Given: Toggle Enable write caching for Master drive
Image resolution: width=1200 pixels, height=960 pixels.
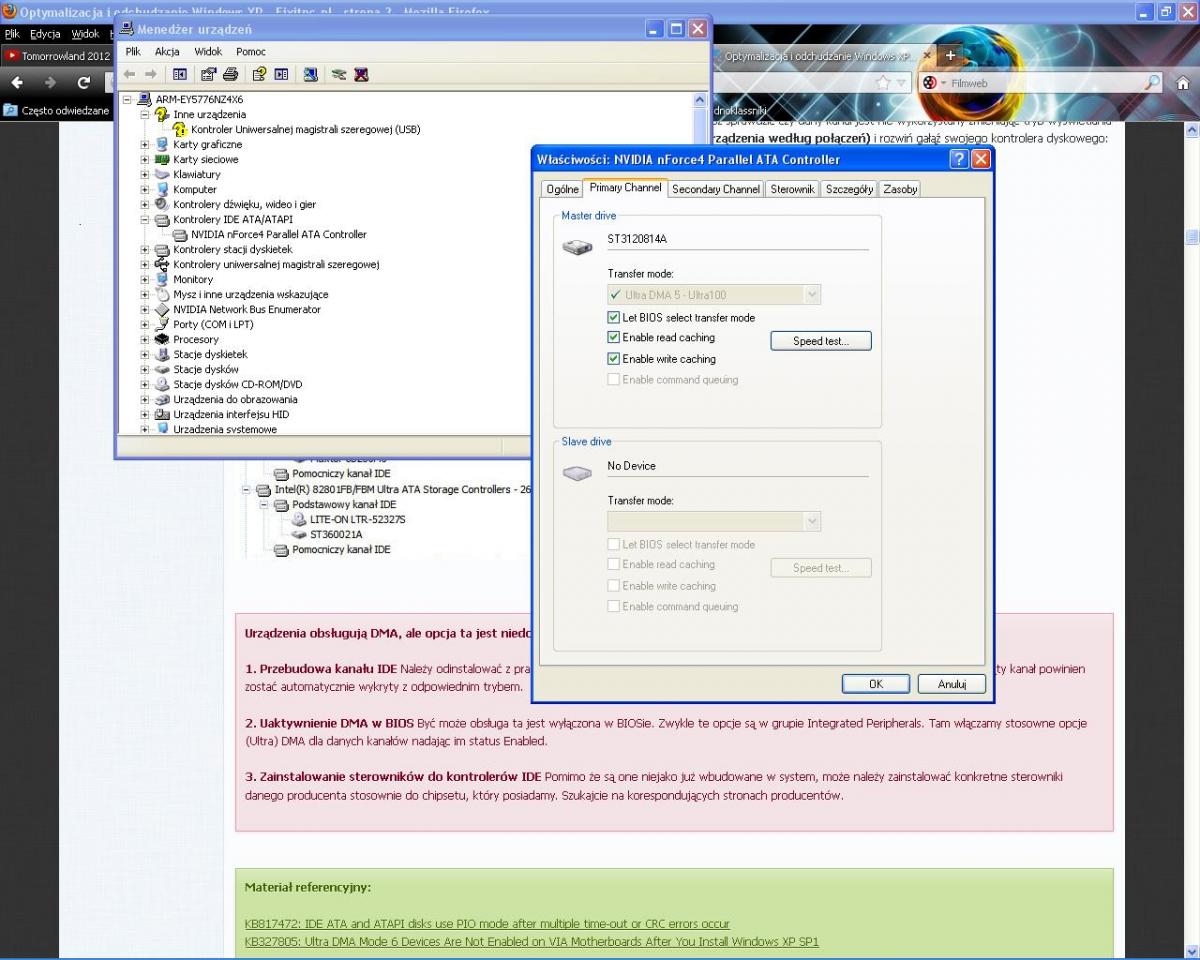Looking at the screenshot, I should [x=614, y=359].
